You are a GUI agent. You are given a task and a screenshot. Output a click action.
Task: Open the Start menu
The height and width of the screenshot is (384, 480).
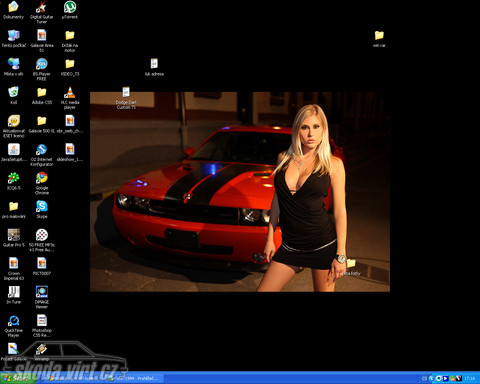click(17, 378)
